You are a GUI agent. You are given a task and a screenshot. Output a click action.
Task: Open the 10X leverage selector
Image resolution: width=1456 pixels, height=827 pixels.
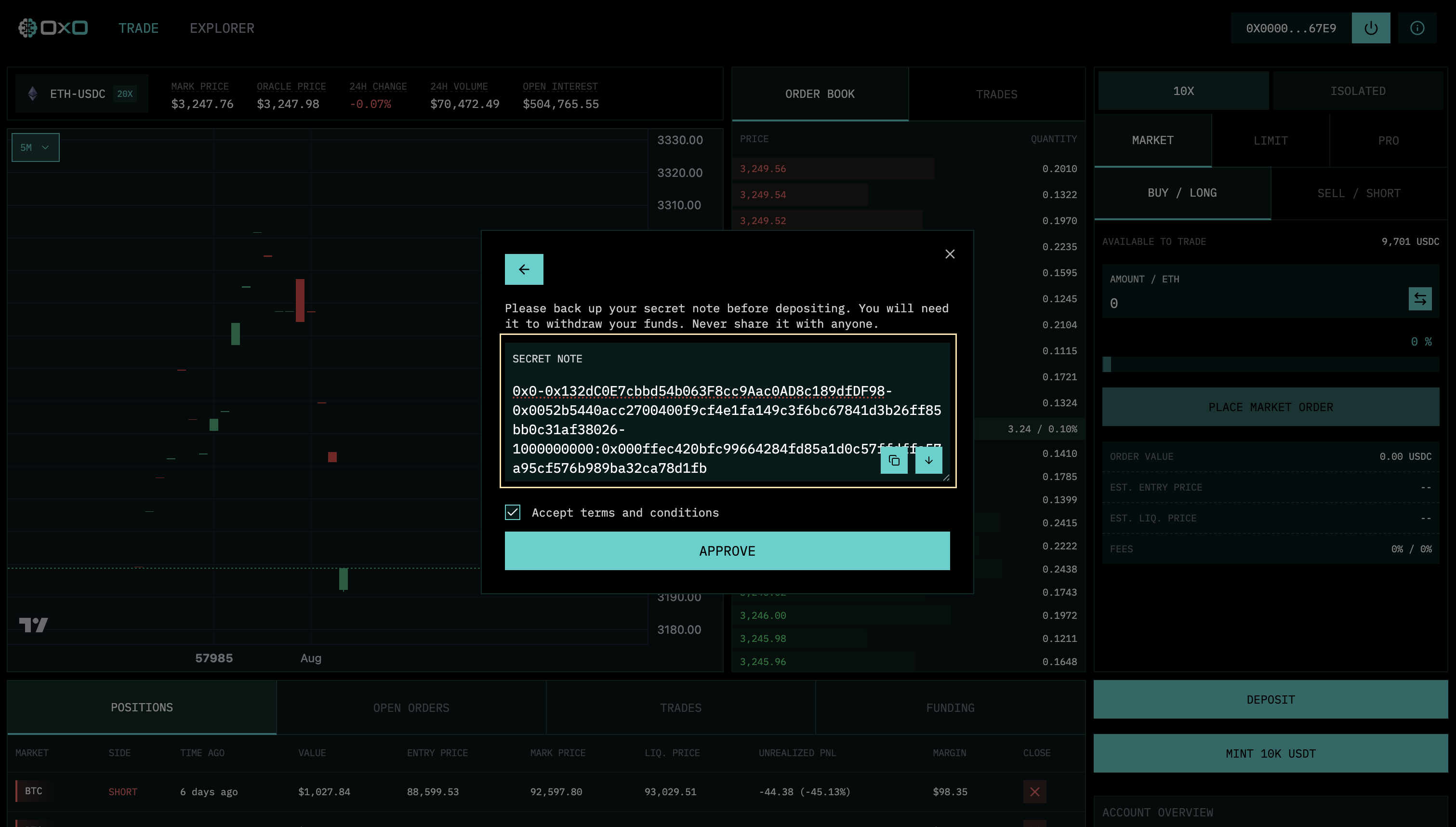tap(1183, 91)
